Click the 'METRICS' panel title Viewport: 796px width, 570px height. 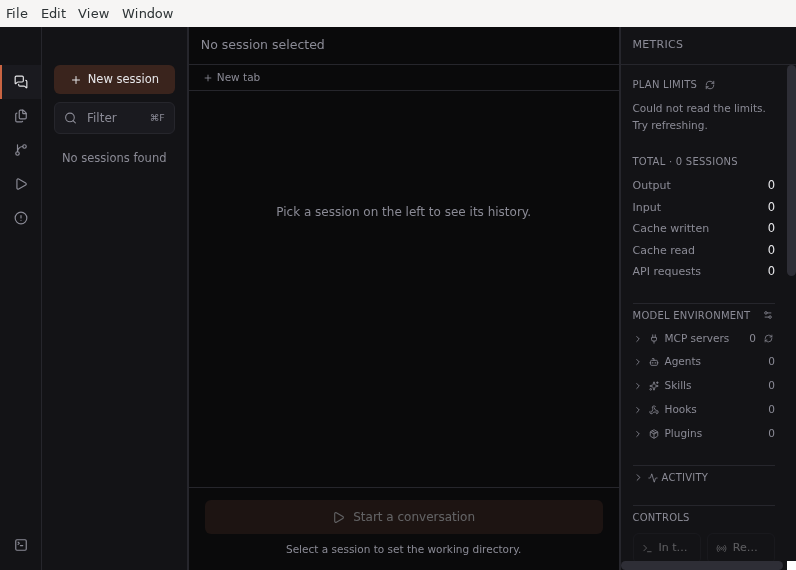click(x=657, y=44)
